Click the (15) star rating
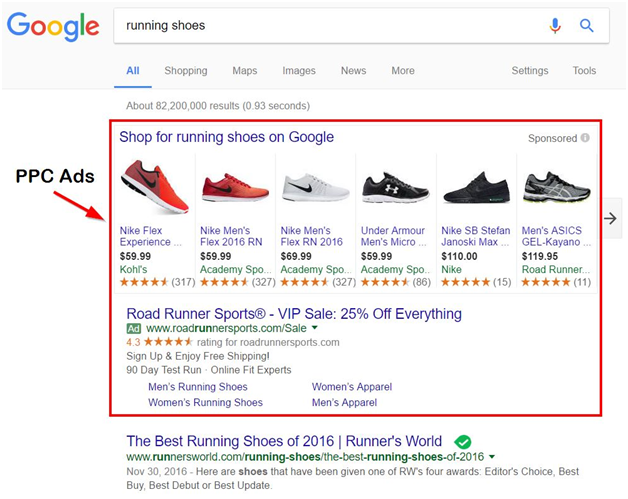Image resolution: width=628 pixels, height=499 pixels. tap(476, 282)
